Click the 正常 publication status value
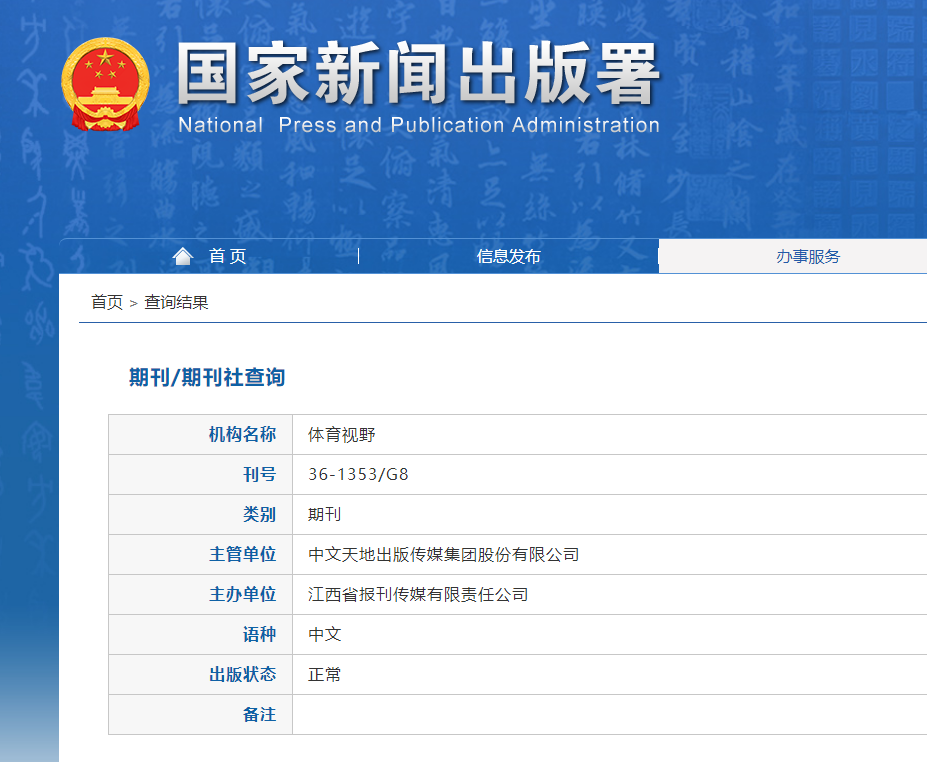Image resolution: width=927 pixels, height=762 pixels. pyautogui.click(x=324, y=675)
